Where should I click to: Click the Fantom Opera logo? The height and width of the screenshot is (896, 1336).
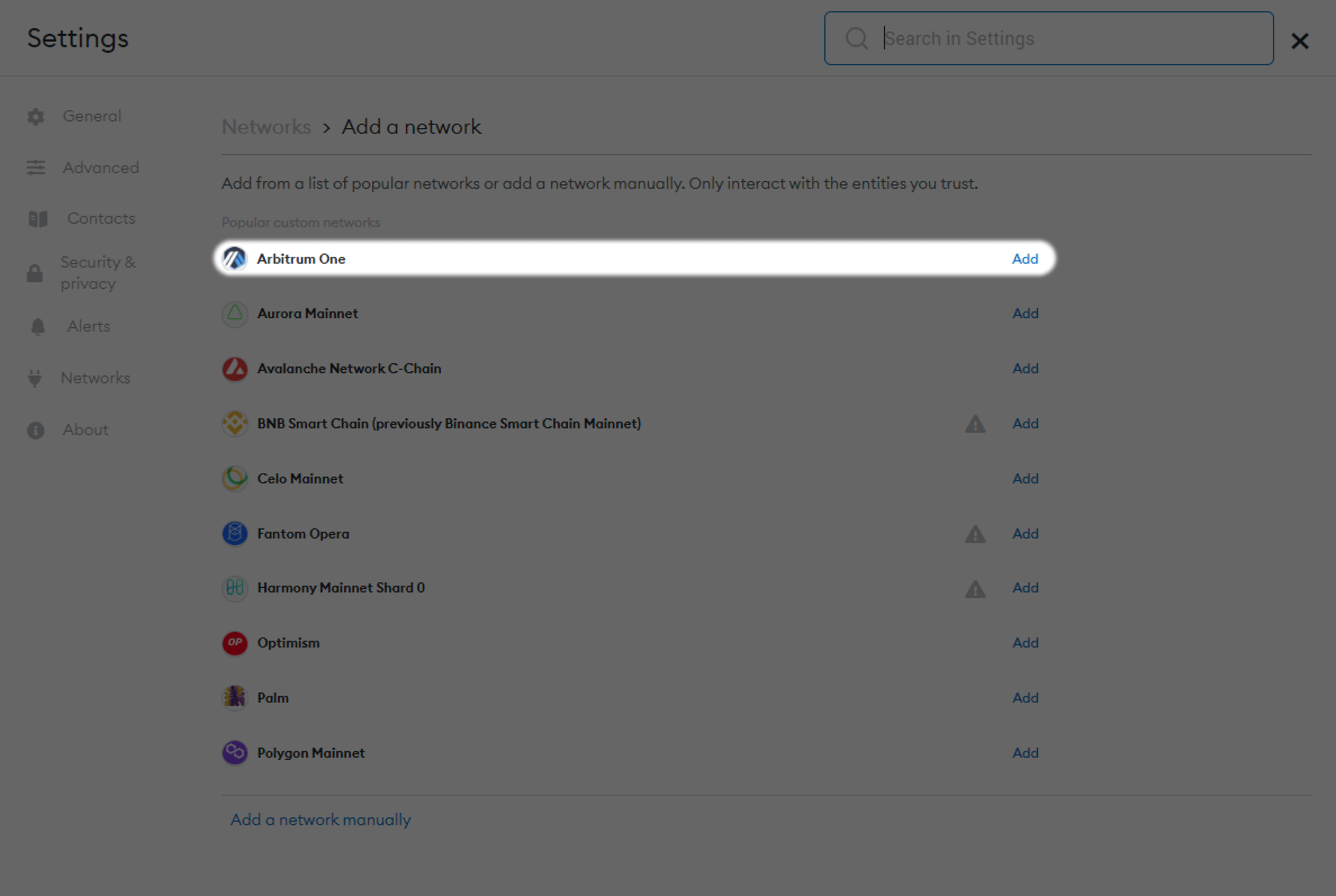point(234,533)
